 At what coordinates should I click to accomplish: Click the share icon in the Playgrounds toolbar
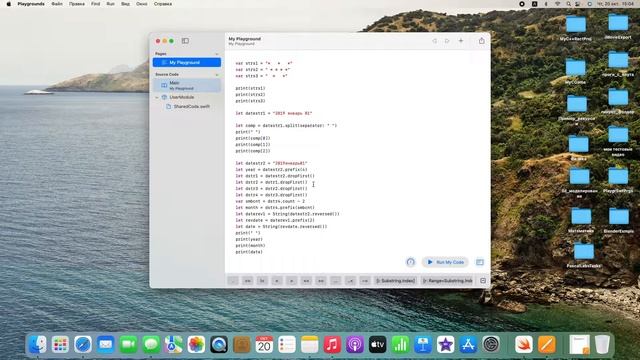482,41
